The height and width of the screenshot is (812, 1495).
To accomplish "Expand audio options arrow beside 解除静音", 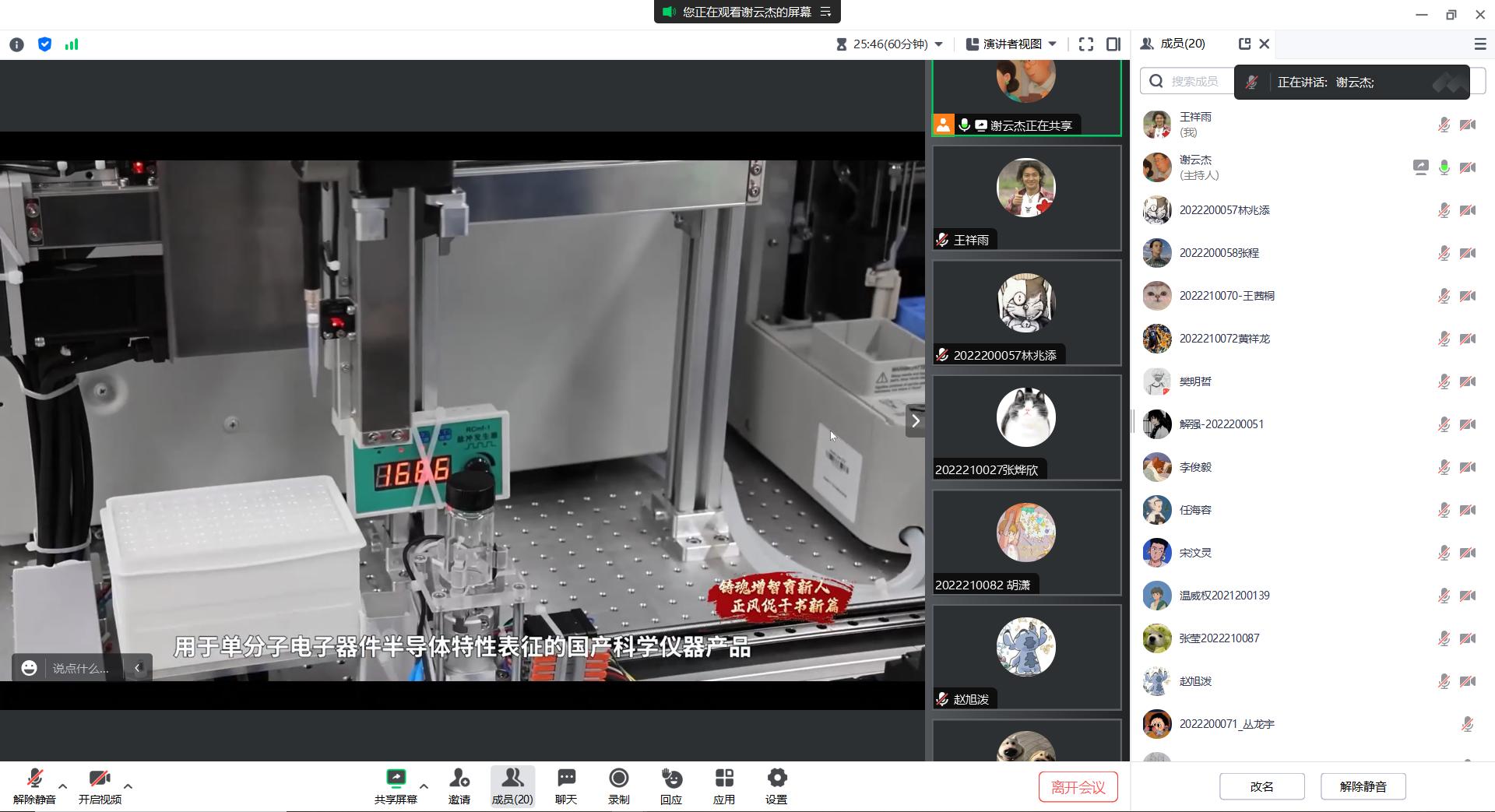I will 63,786.
